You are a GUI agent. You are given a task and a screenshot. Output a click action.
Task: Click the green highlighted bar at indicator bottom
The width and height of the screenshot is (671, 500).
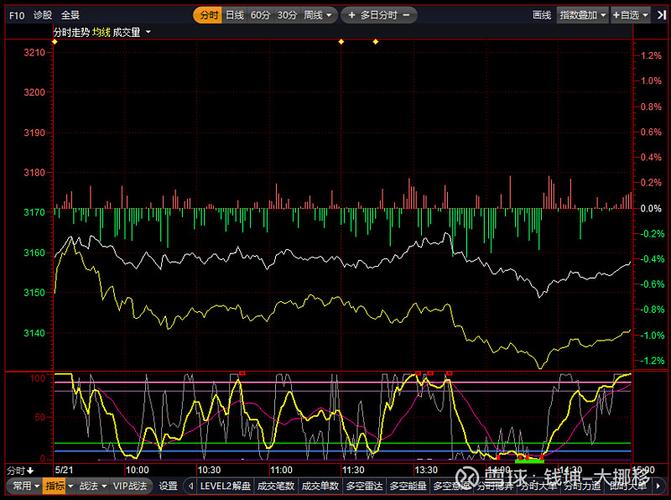tap(529, 461)
